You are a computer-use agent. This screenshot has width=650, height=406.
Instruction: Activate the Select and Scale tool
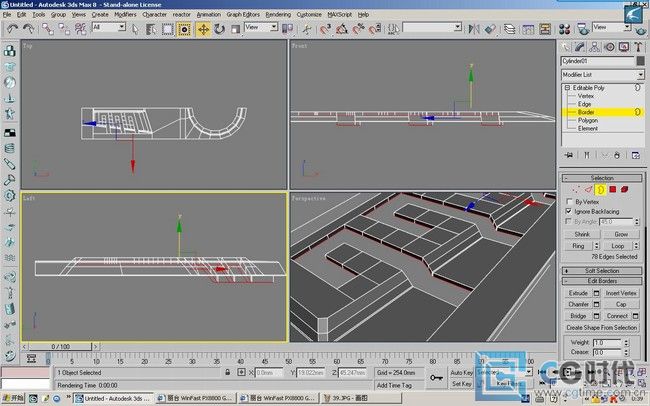pyautogui.click(x=235, y=29)
